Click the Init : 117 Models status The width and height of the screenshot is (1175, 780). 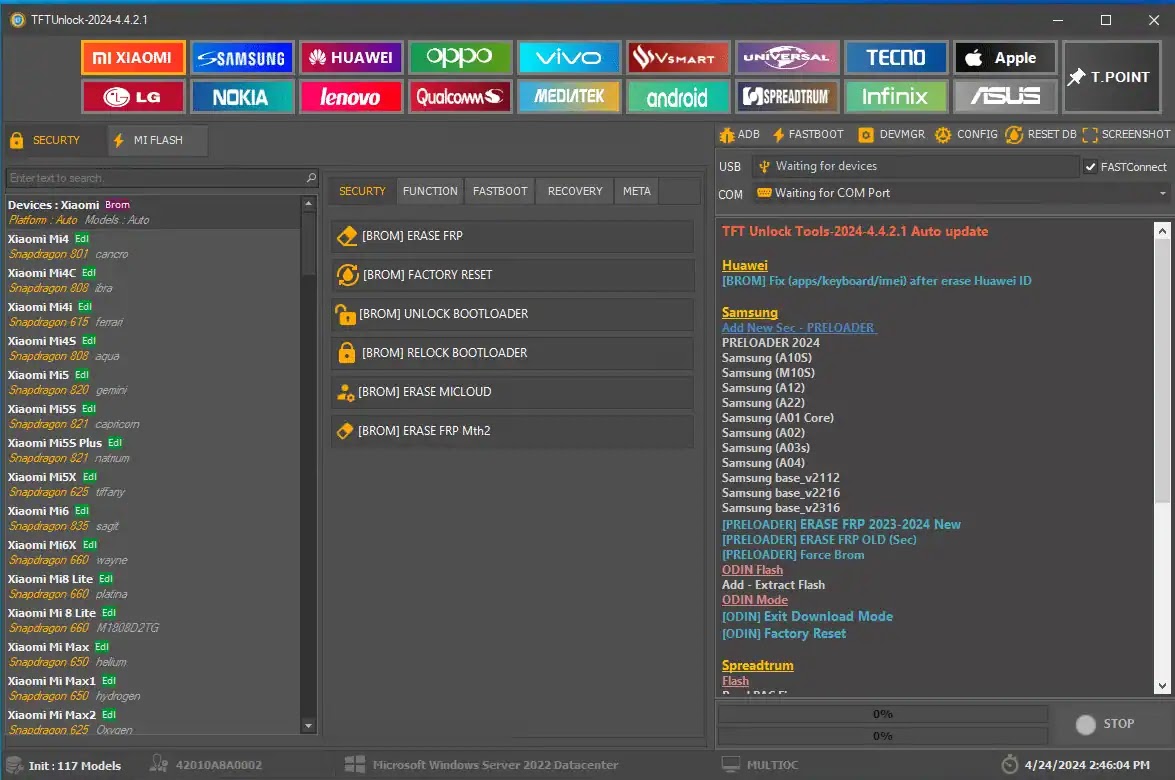click(64, 765)
